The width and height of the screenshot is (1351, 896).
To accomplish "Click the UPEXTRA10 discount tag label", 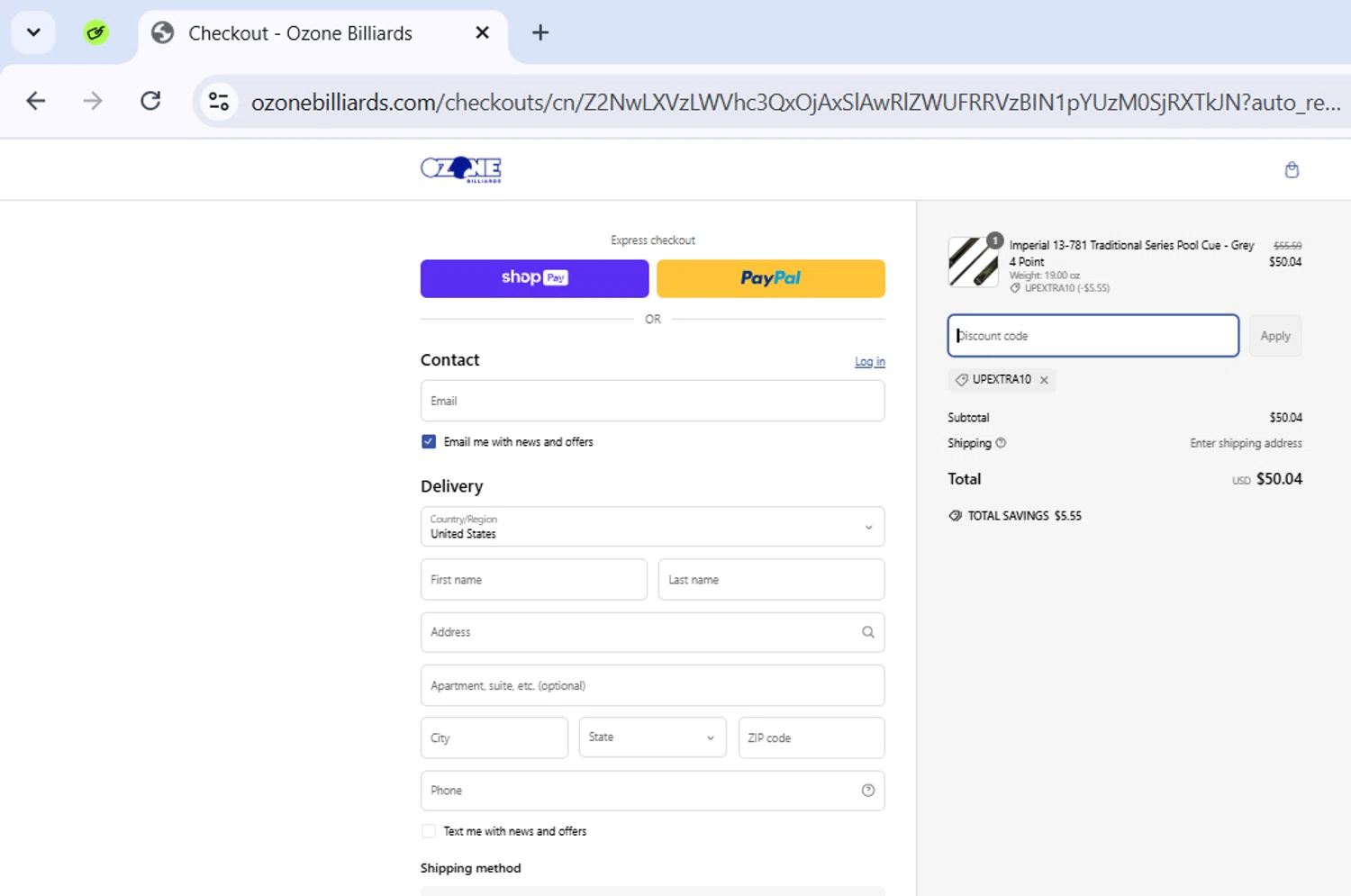I will [1002, 380].
